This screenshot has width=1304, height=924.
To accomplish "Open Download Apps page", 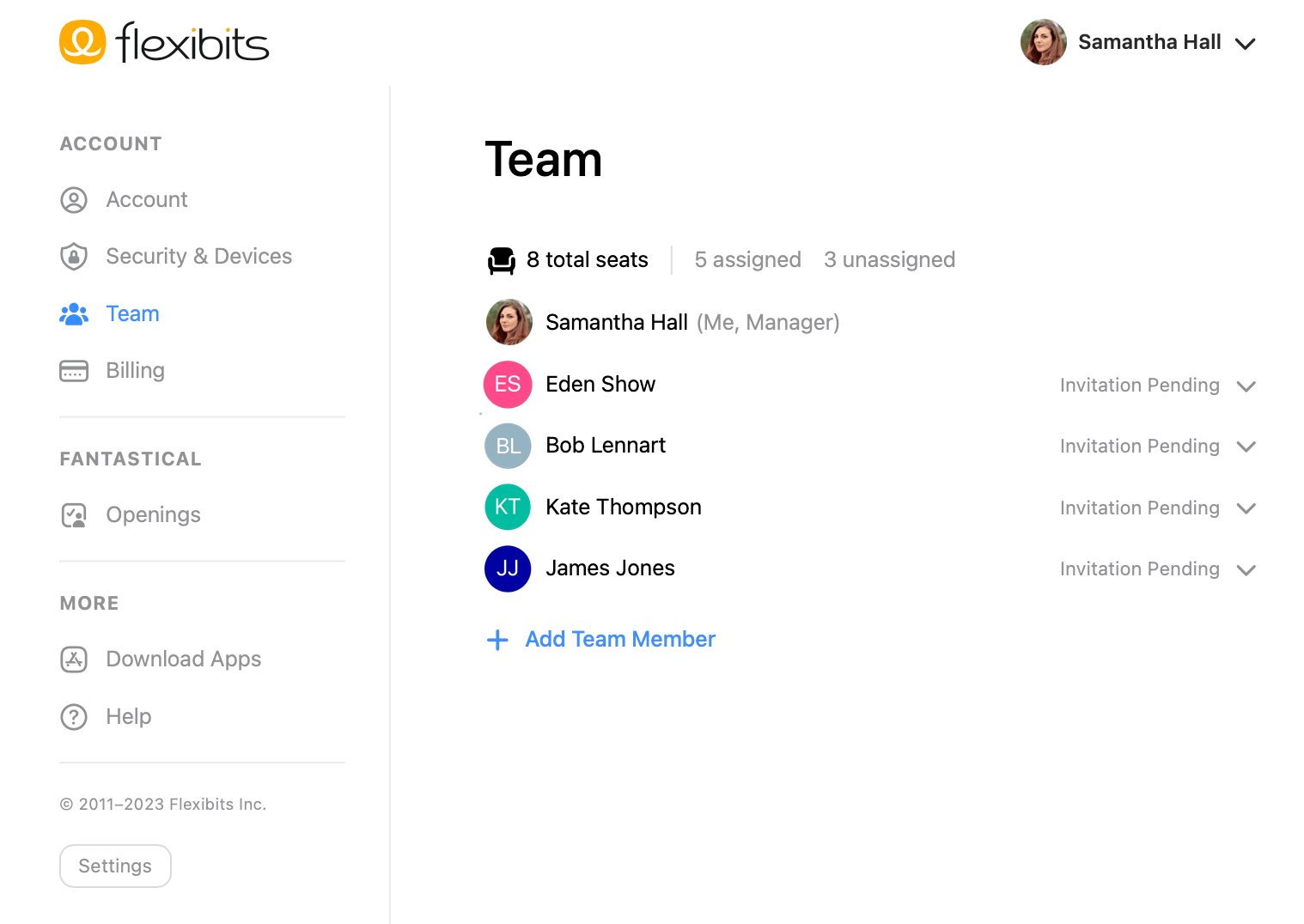I will coord(183,660).
